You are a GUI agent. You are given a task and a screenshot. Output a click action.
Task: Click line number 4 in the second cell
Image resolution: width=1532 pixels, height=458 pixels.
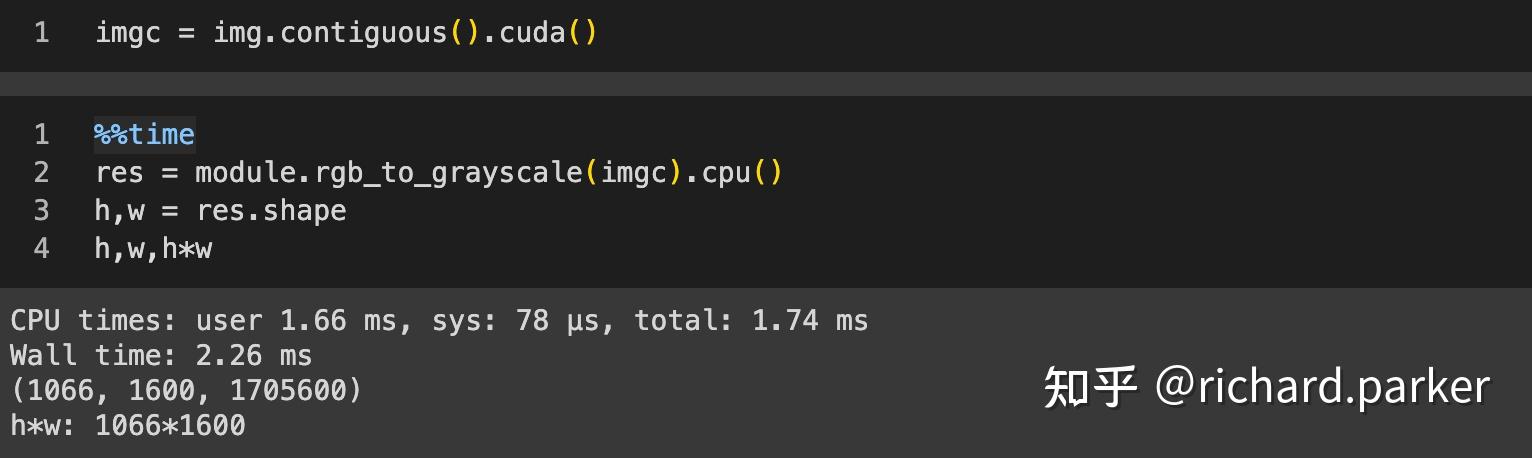point(41,248)
